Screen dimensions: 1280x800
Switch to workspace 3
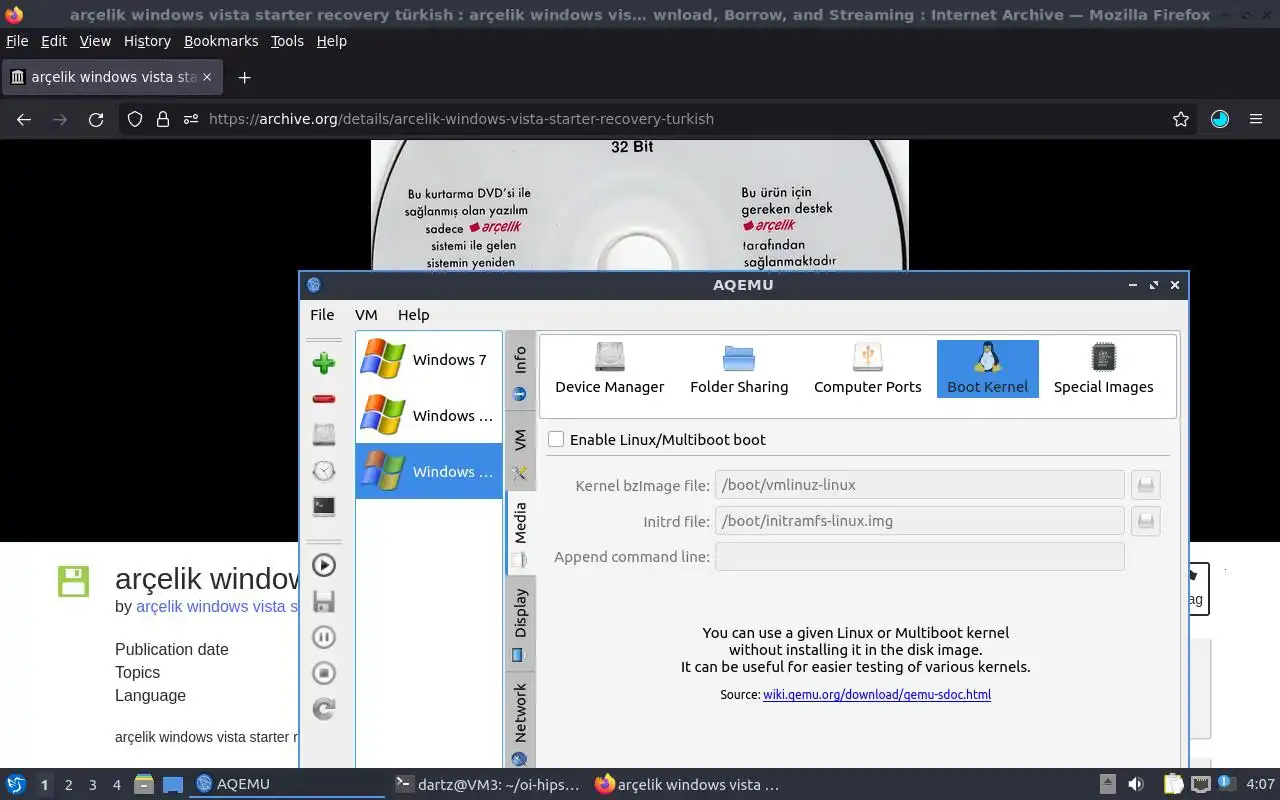pos(92,785)
